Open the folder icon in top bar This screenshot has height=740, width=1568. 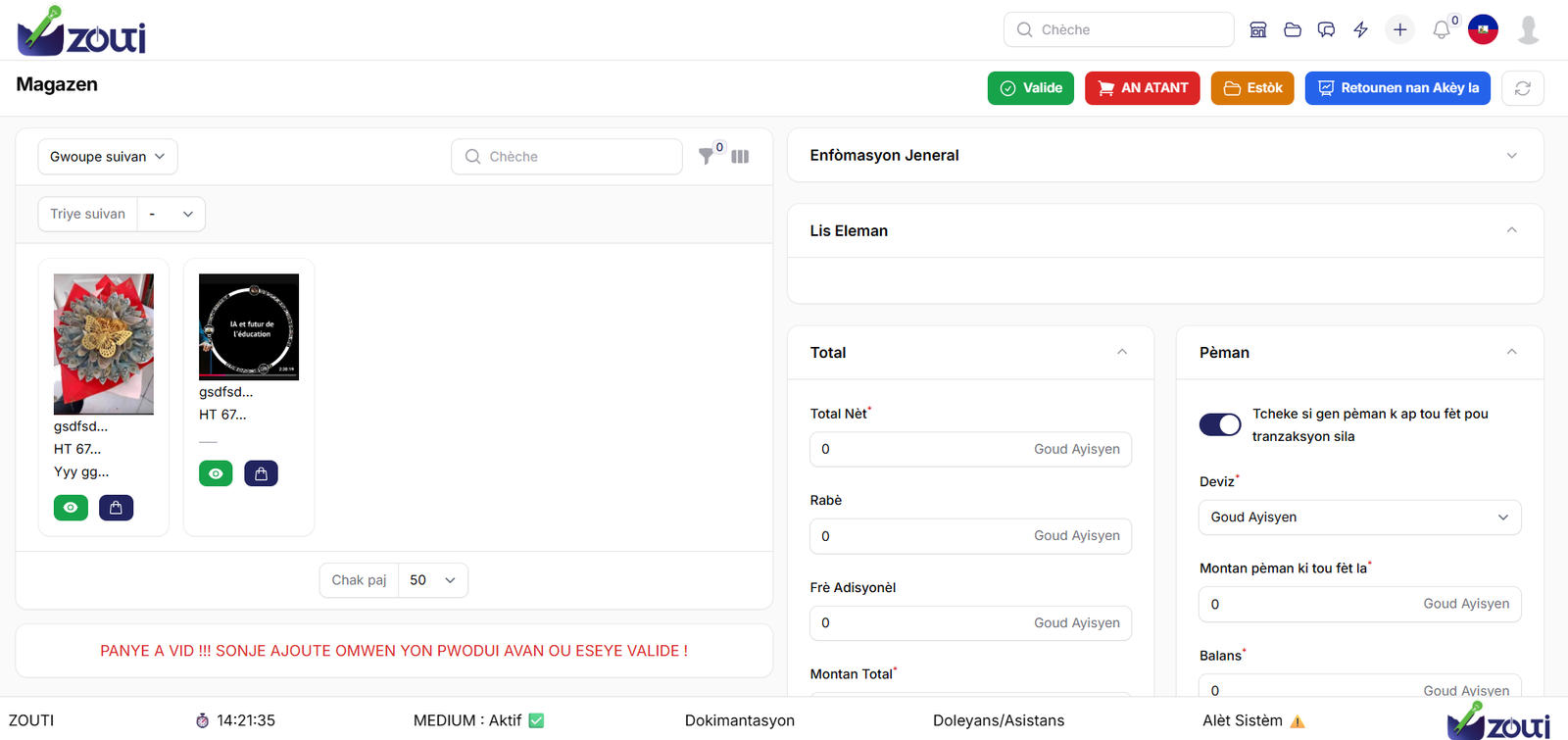point(1293,29)
